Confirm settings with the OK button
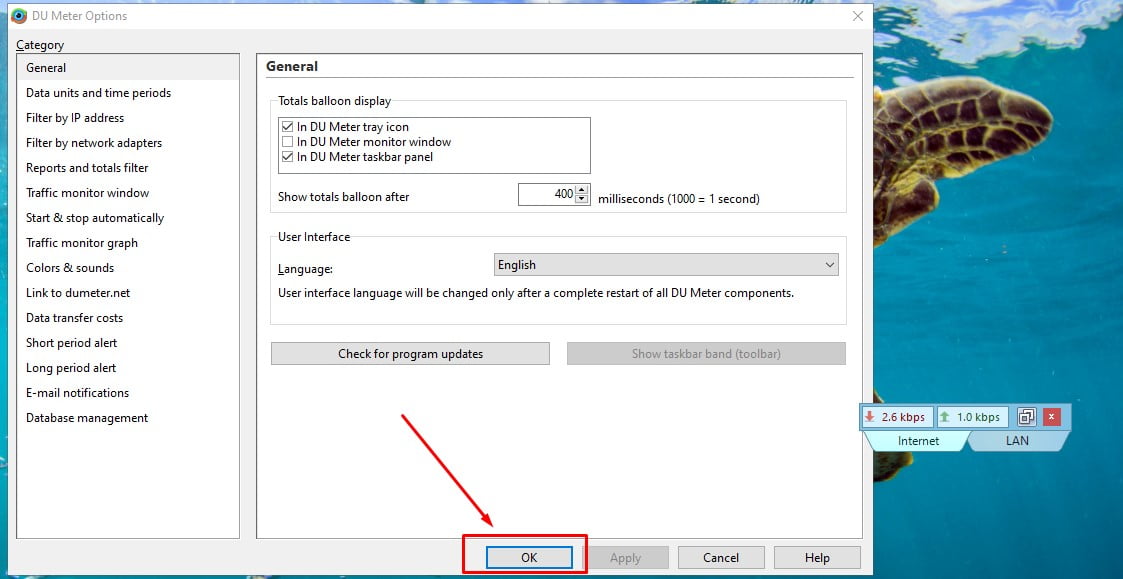Image resolution: width=1123 pixels, height=579 pixels. tap(529, 558)
